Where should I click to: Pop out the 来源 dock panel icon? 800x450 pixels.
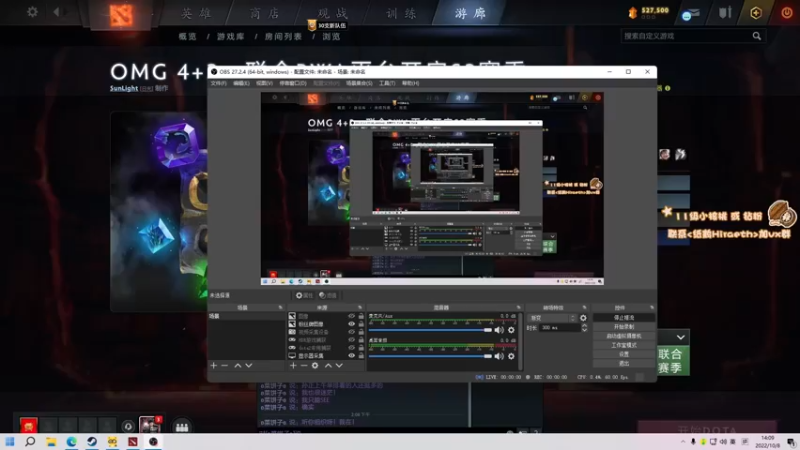click(360, 308)
